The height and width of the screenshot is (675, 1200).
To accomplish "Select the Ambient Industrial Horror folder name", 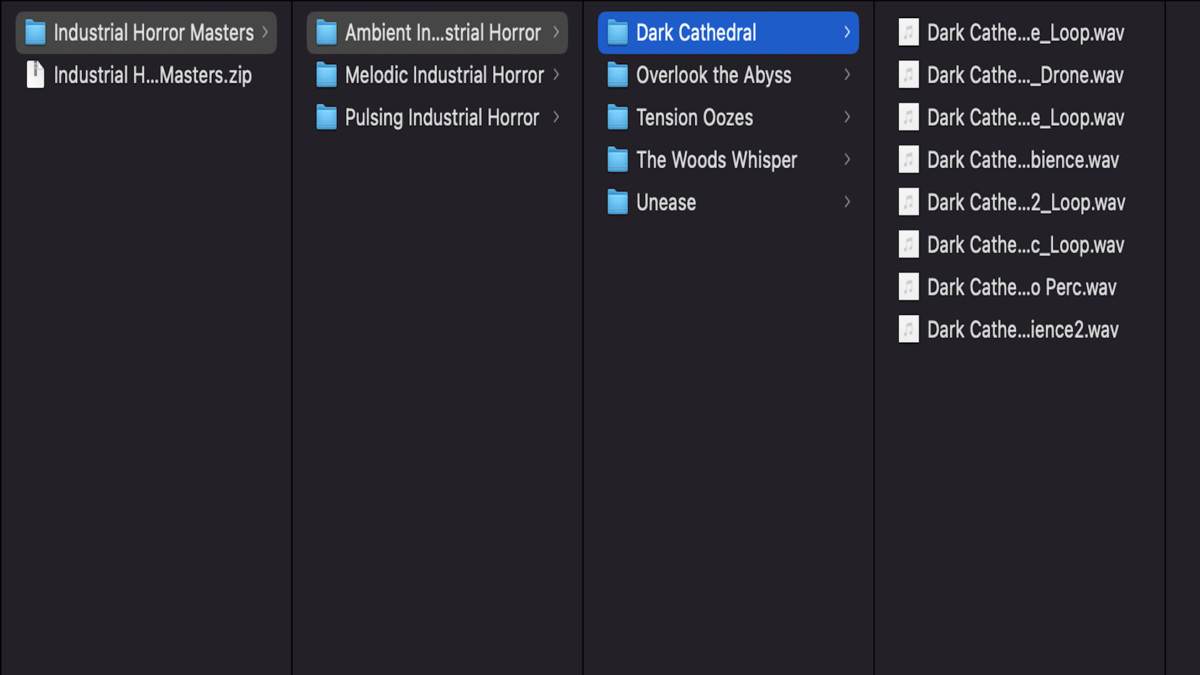I will [444, 33].
